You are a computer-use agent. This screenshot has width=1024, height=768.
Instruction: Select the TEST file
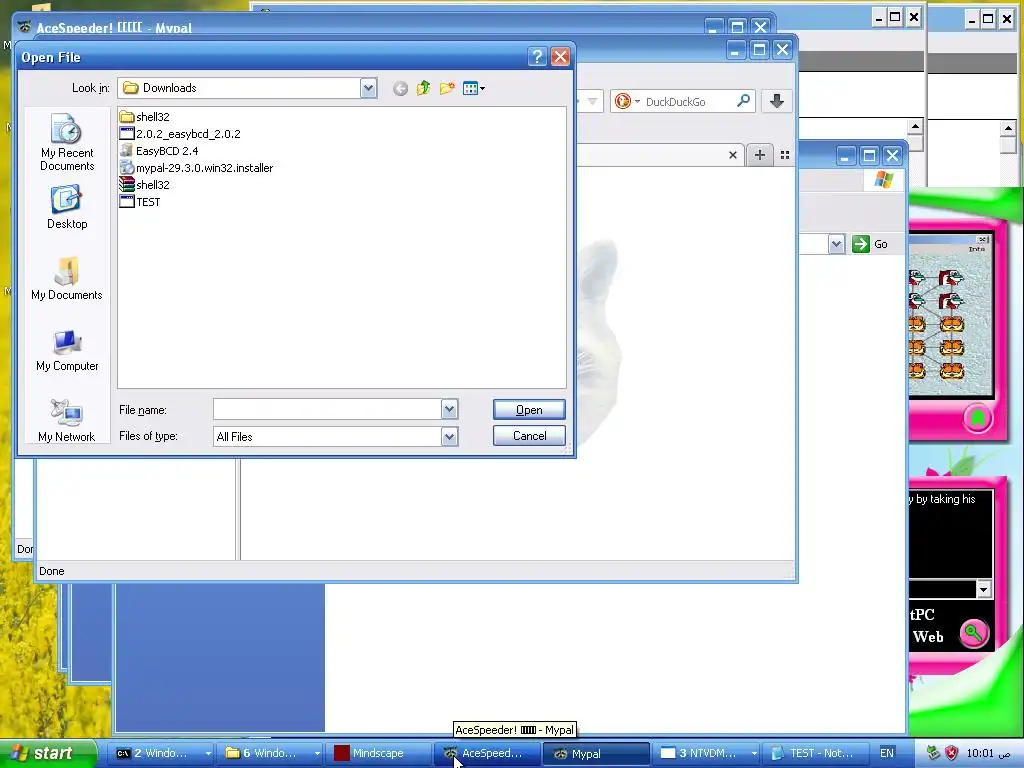point(140,202)
